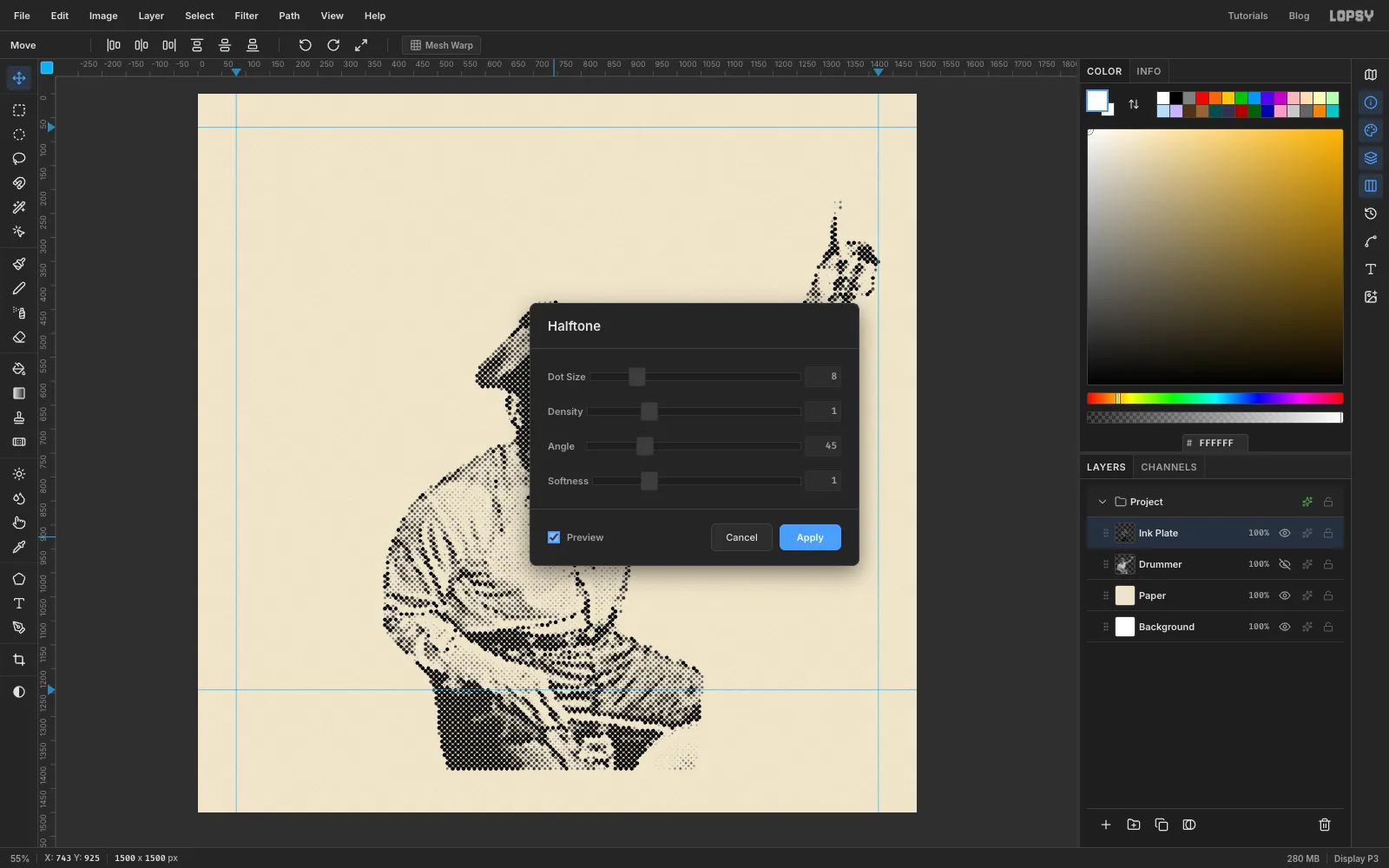Click the Dot Size slider handle
Screen dimensions: 1389x868
click(x=637, y=377)
